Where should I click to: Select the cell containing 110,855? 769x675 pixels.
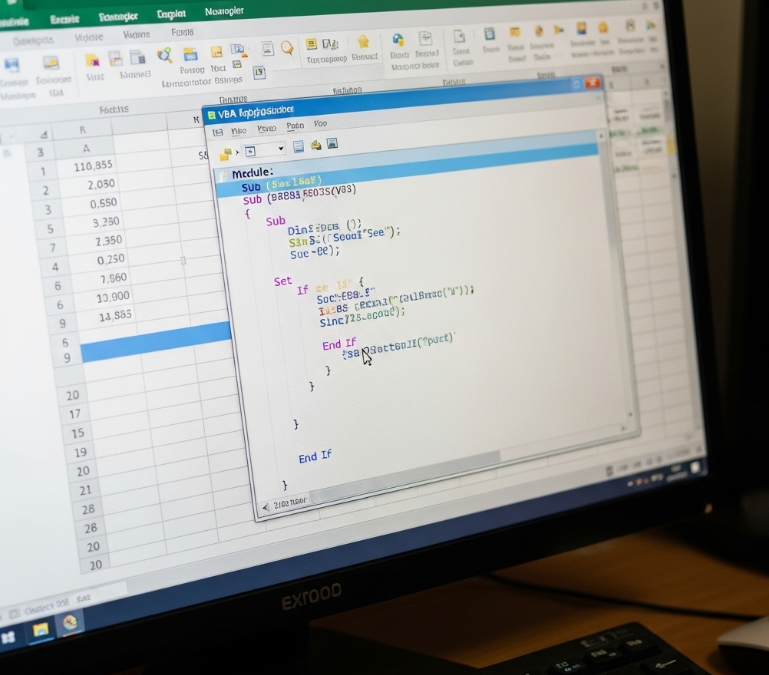click(x=94, y=167)
